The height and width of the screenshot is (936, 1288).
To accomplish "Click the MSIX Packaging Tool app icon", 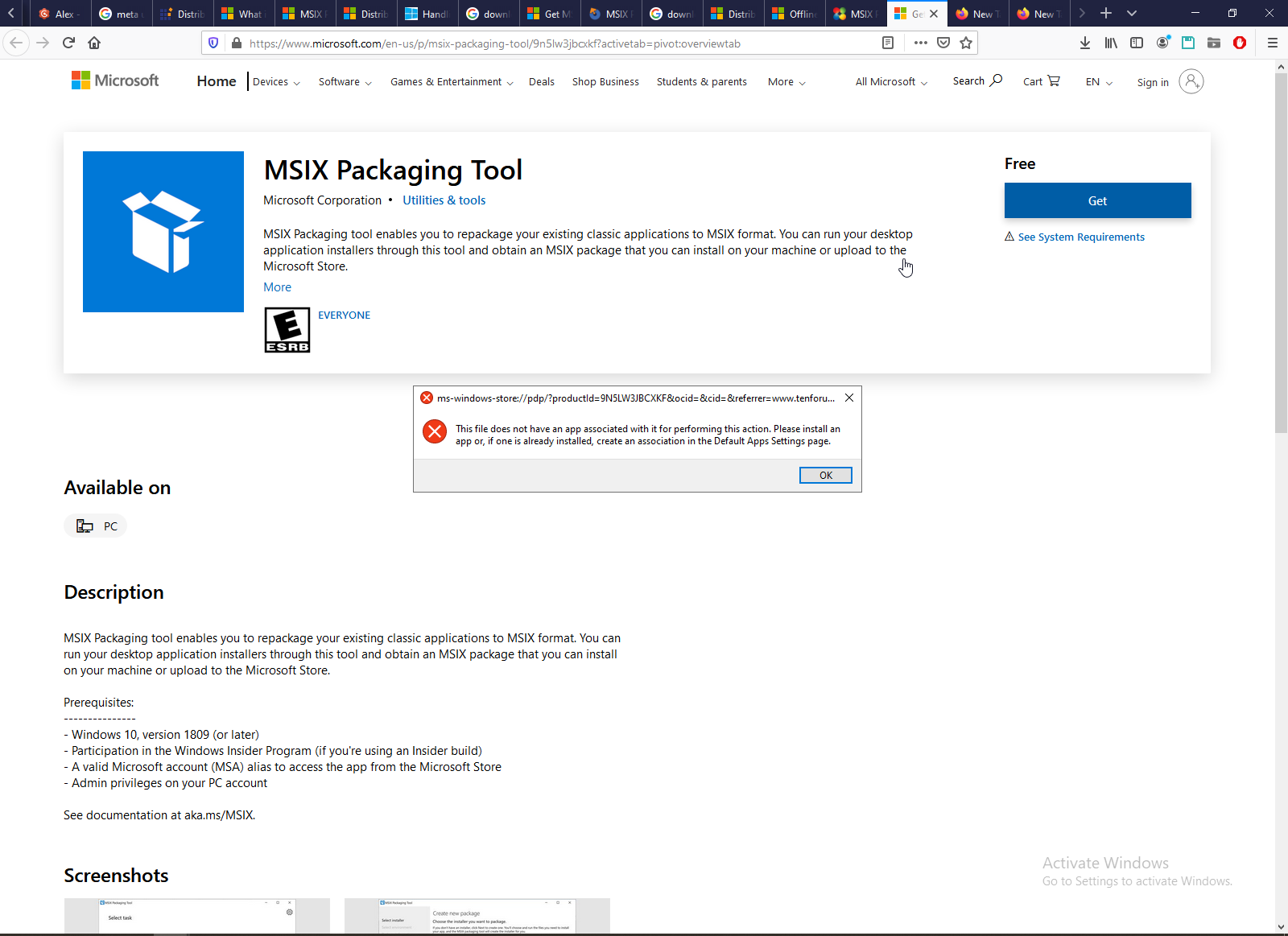I will tap(163, 232).
